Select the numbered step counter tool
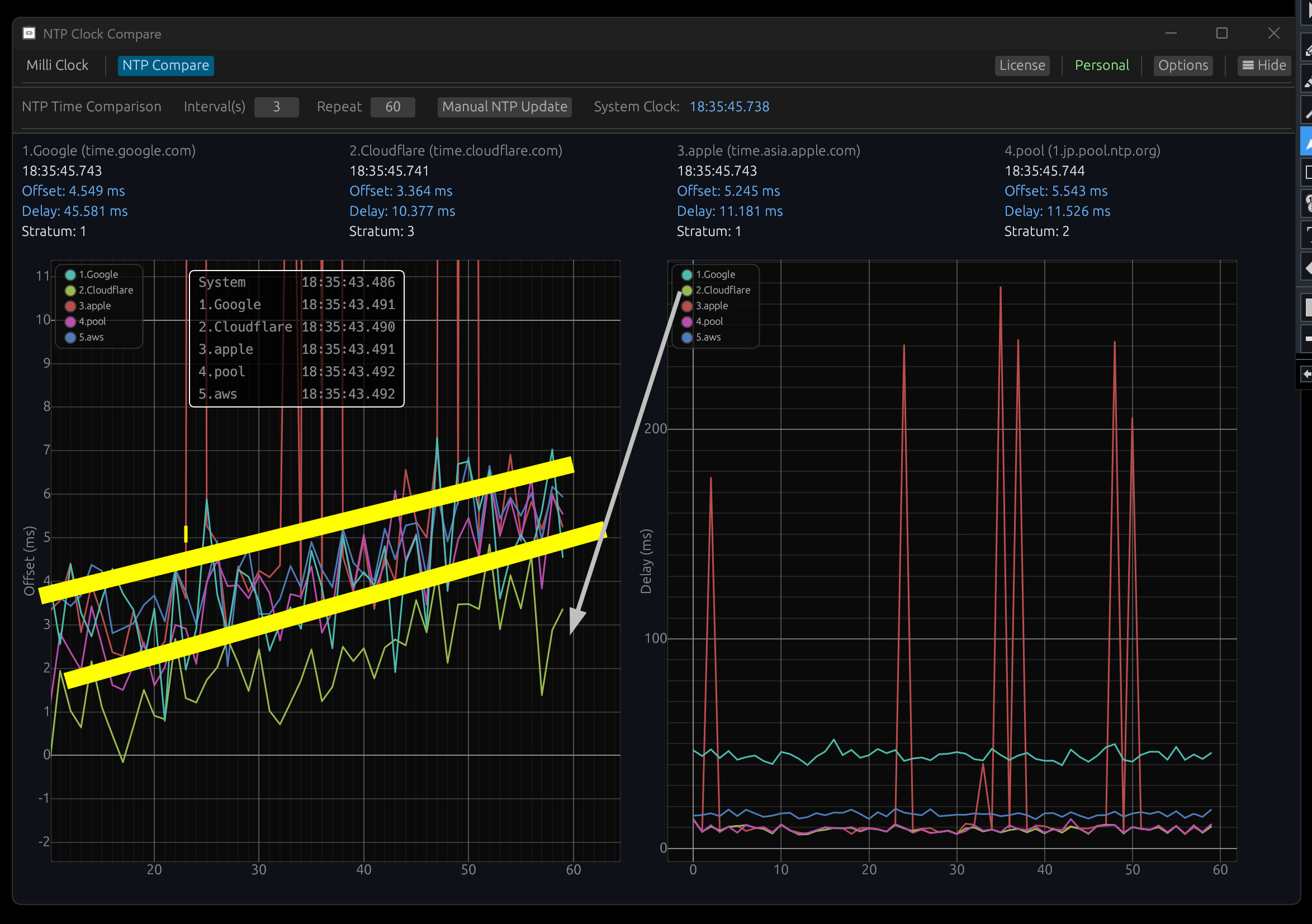 point(1308,203)
